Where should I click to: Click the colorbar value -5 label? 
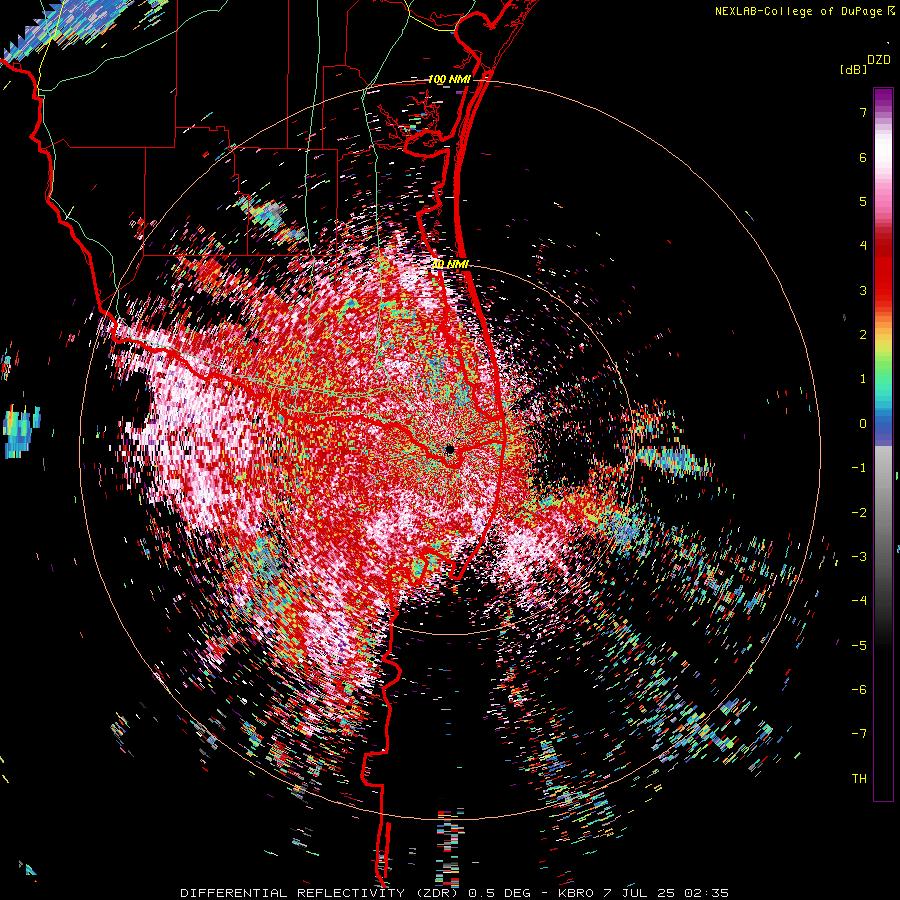(859, 646)
